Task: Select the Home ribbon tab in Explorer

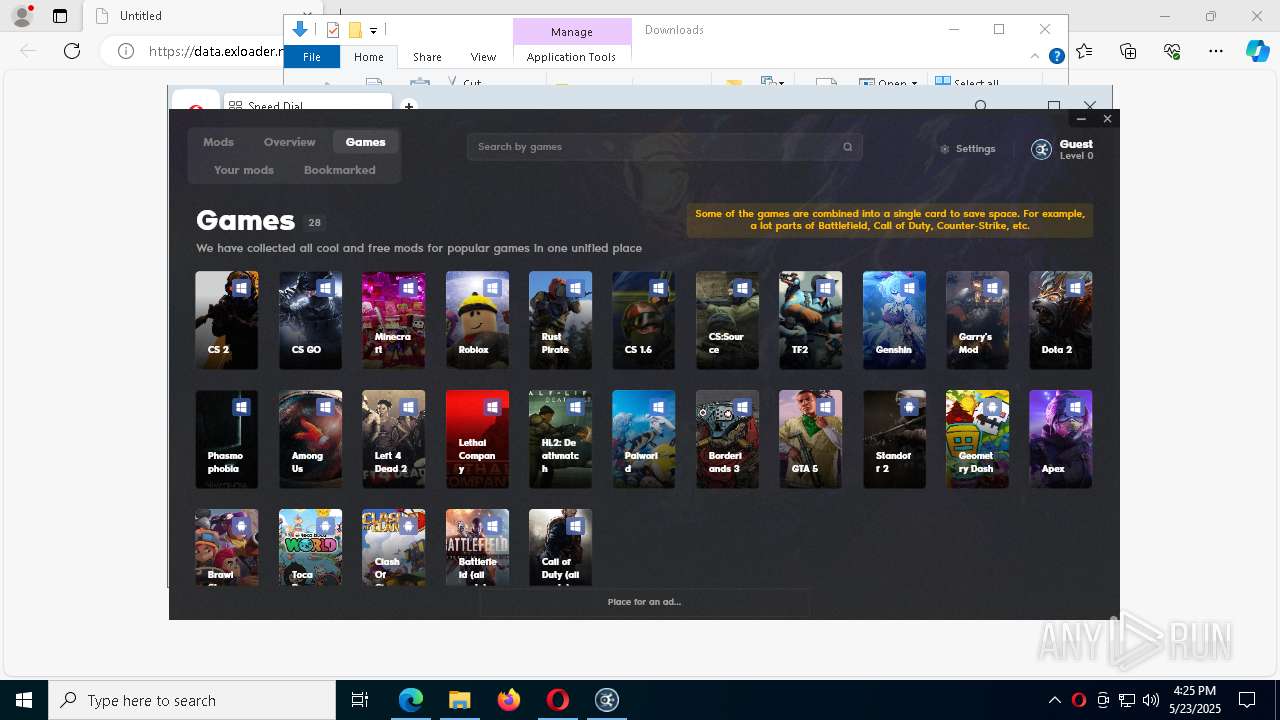Action: 369,57
